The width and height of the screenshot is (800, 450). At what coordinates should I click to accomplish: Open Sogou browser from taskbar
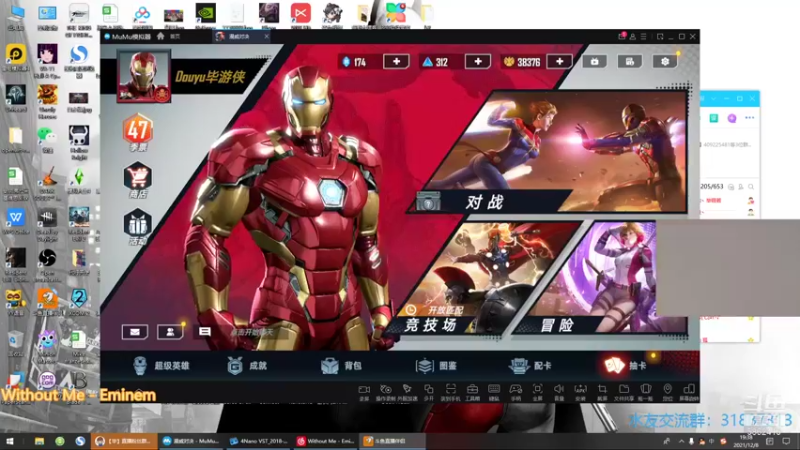[x=80, y=441]
